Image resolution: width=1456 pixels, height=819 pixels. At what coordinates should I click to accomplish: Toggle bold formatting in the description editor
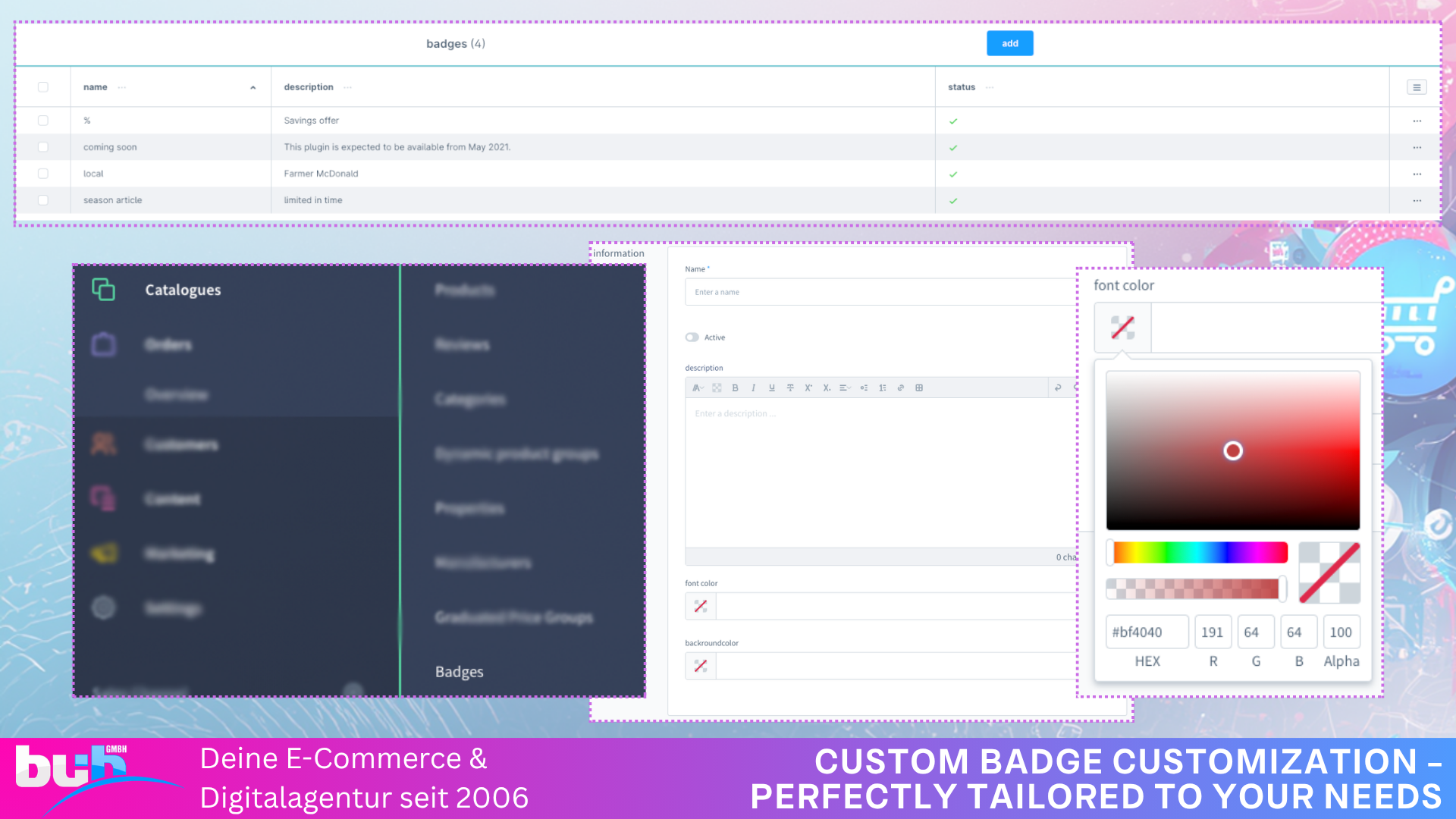(x=735, y=388)
